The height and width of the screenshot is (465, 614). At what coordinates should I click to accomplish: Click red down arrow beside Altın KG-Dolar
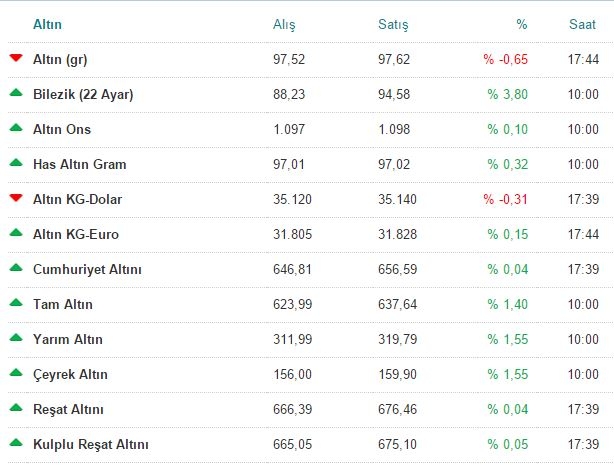pyautogui.click(x=16, y=198)
